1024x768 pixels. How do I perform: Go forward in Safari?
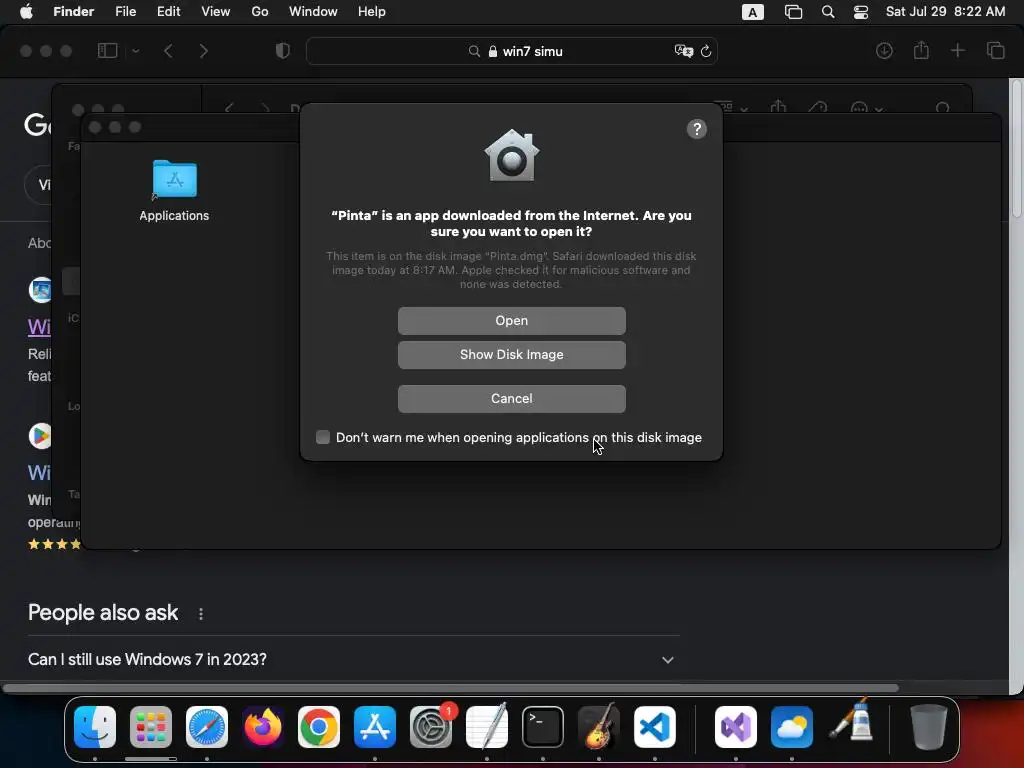204,51
